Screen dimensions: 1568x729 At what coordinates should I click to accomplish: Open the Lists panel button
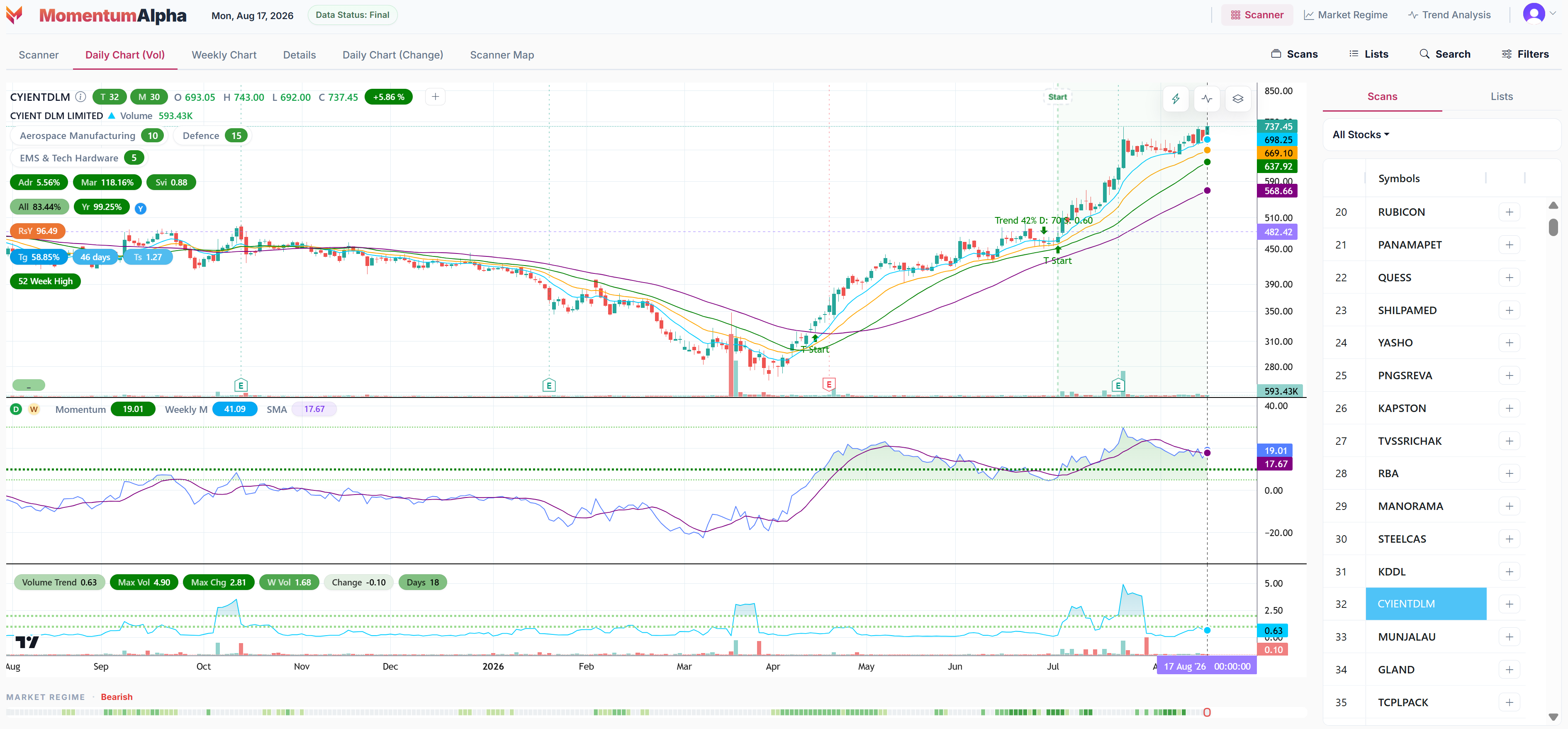pos(1368,54)
